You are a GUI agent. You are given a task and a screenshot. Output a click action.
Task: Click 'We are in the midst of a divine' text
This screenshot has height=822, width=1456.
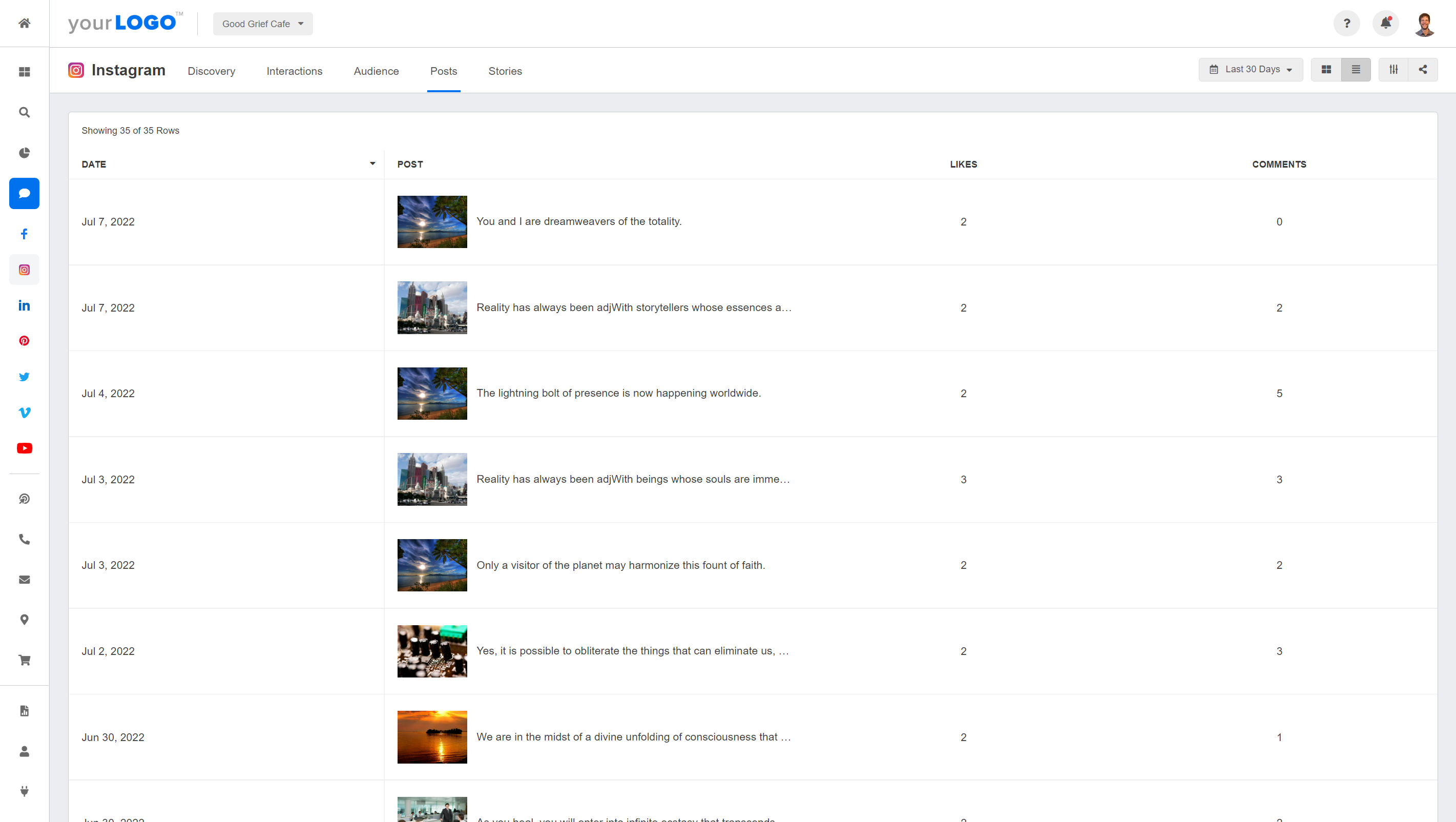pos(634,736)
